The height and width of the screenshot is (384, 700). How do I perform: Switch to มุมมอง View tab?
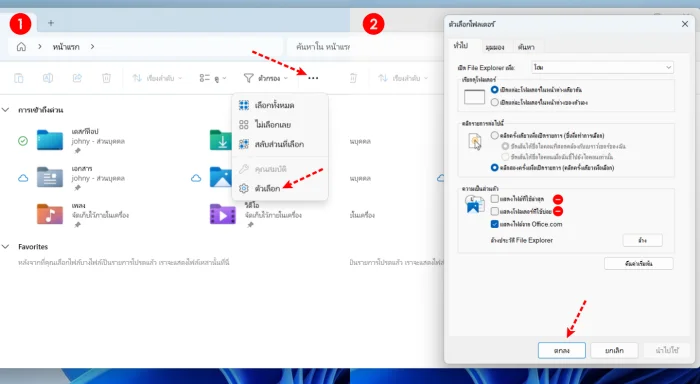coord(495,47)
